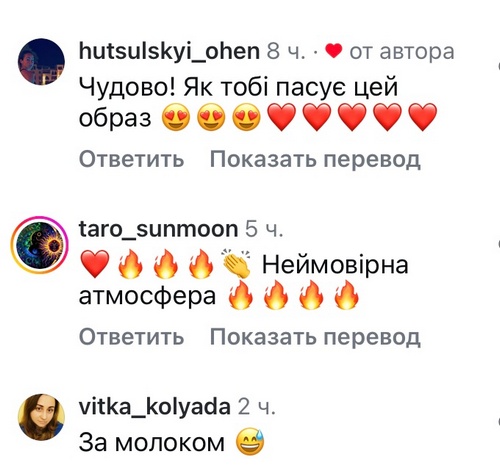Open vitka_kolyada profile picture
500x474 pixels.
coord(41,417)
